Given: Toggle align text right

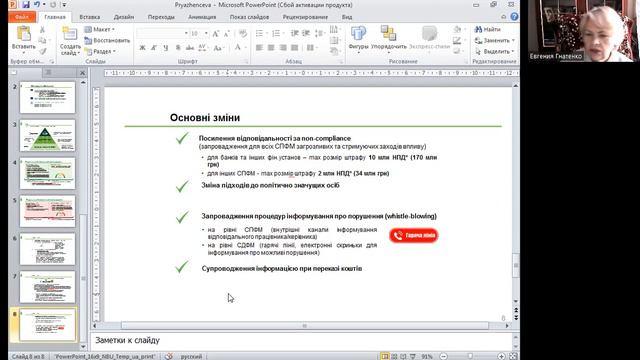Looking at the screenshot, I should point(282,48).
